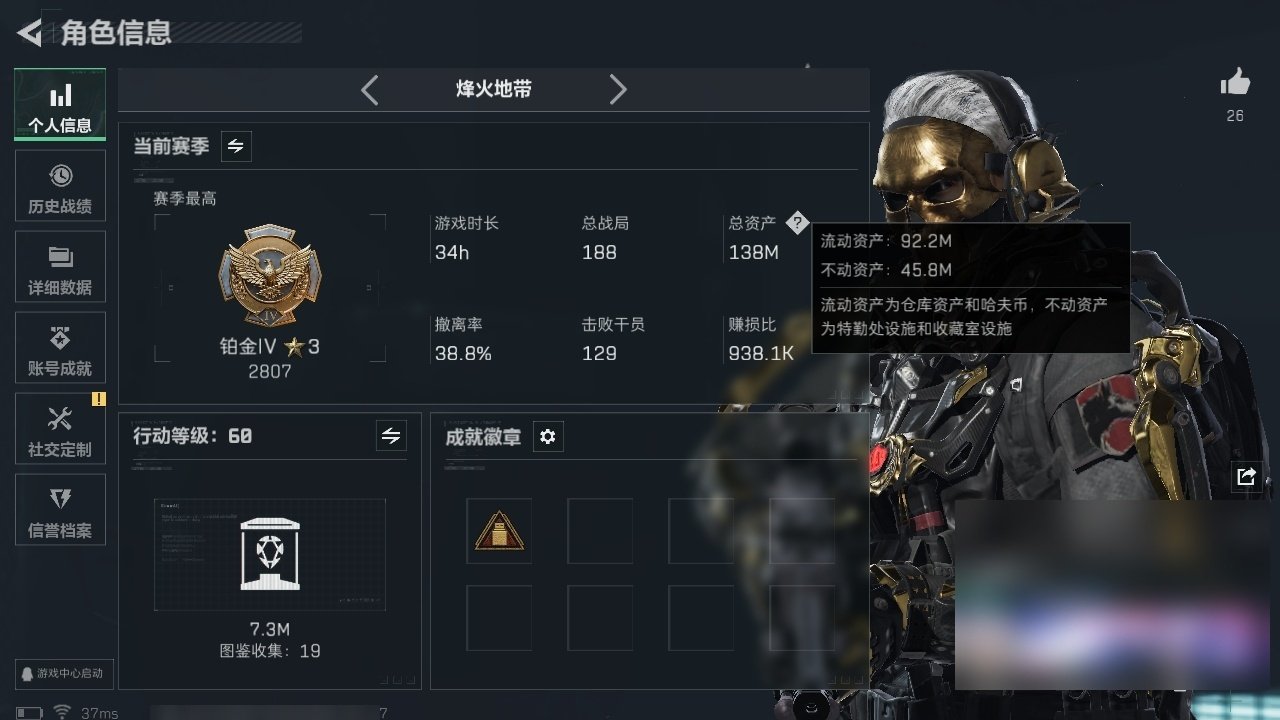The width and height of the screenshot is (1280, 720).
Task: Switch to next mode with right chevron
Action: point(618,90)
